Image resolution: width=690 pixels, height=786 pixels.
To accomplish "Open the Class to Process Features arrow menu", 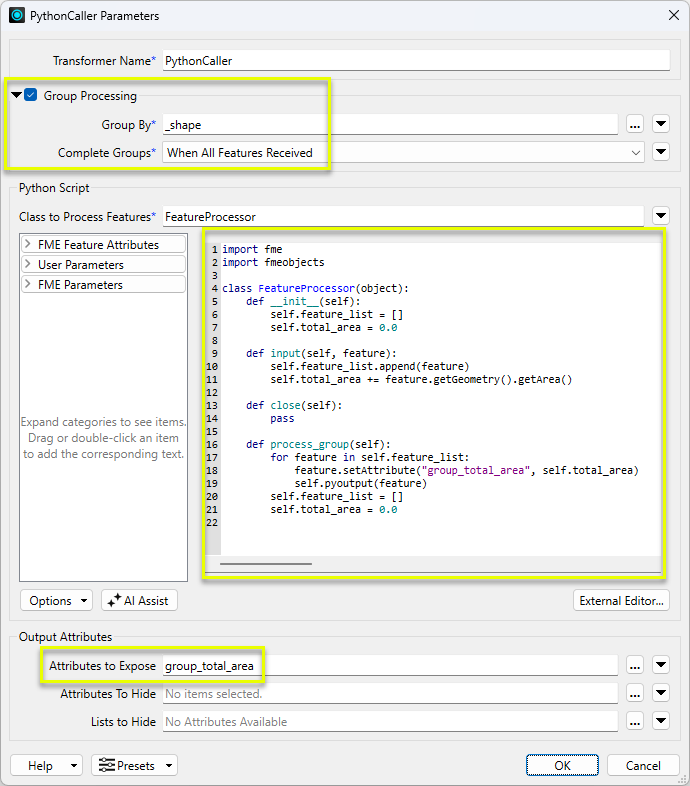I will tap(661, 216).
